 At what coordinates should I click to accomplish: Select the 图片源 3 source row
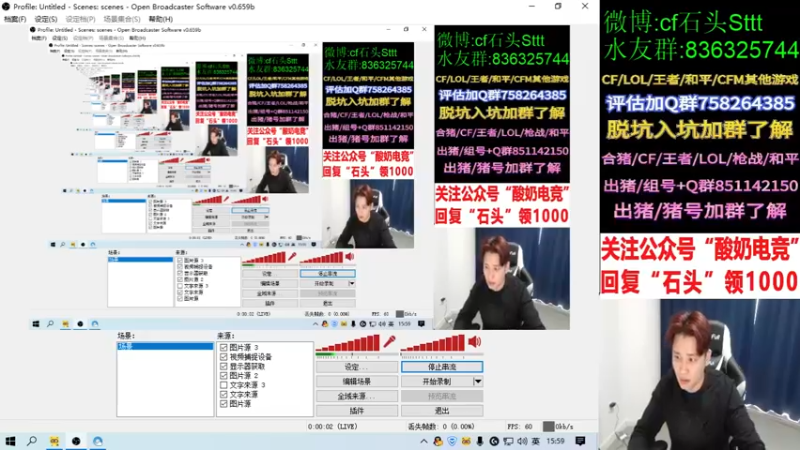[265, 347]
